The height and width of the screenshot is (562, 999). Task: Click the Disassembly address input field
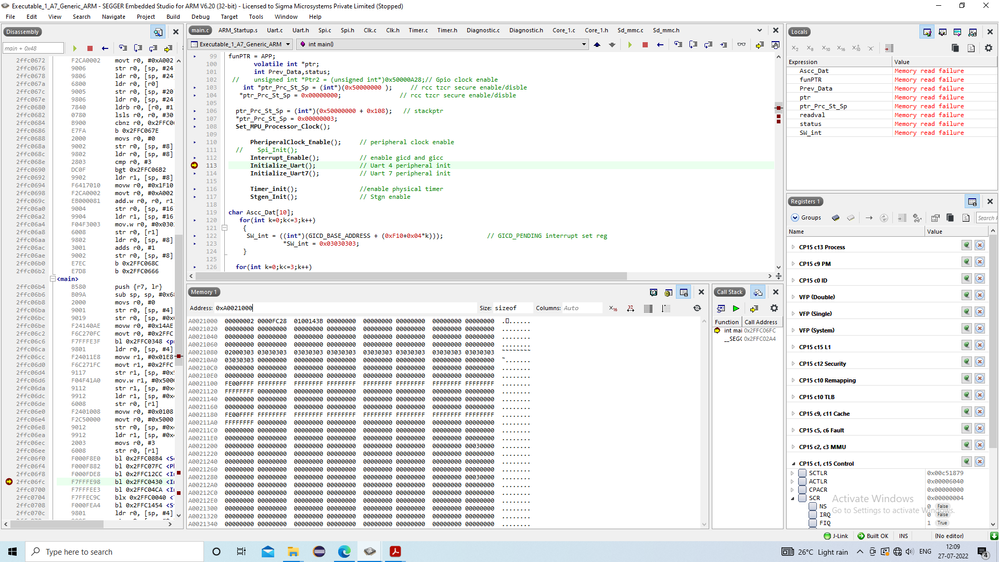[x=33, y=48]
